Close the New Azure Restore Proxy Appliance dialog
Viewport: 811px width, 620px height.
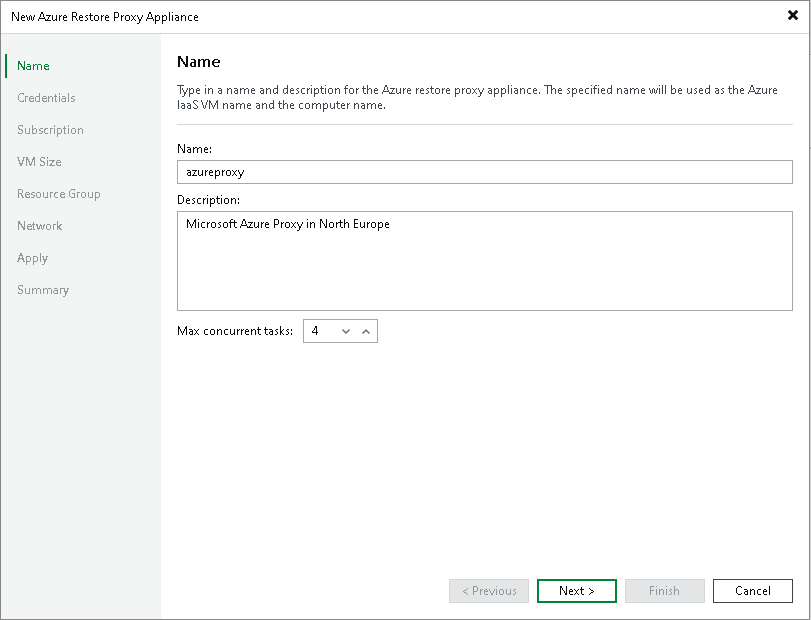coord(792,16)
